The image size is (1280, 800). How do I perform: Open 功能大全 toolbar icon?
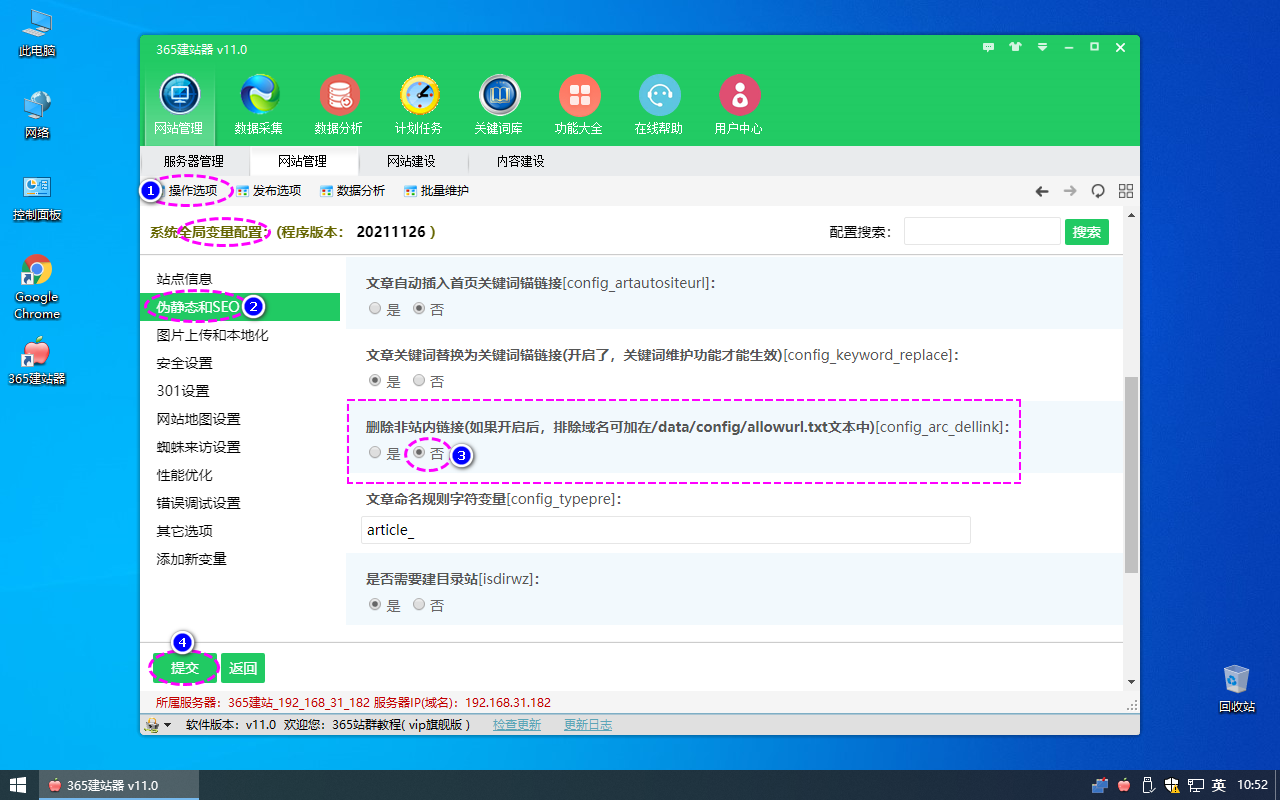click(x=579, y=105)
